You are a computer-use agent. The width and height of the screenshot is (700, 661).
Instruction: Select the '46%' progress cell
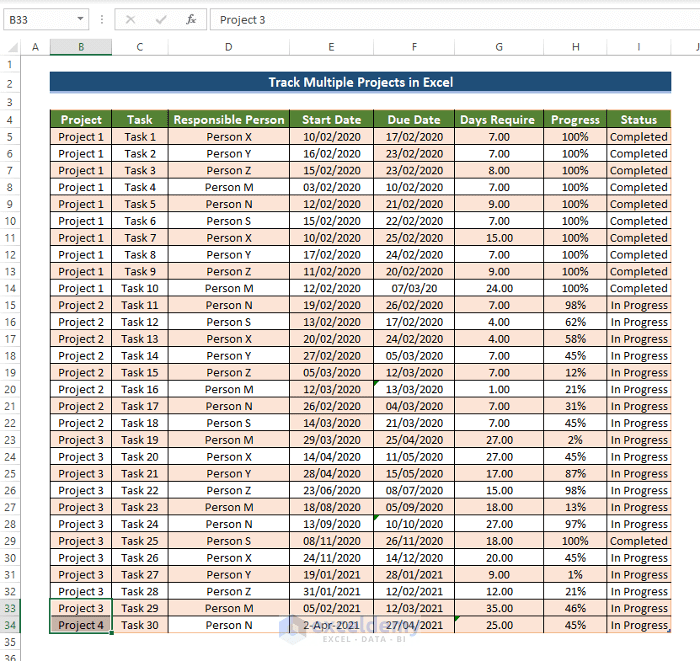click(x=575, y=608)
